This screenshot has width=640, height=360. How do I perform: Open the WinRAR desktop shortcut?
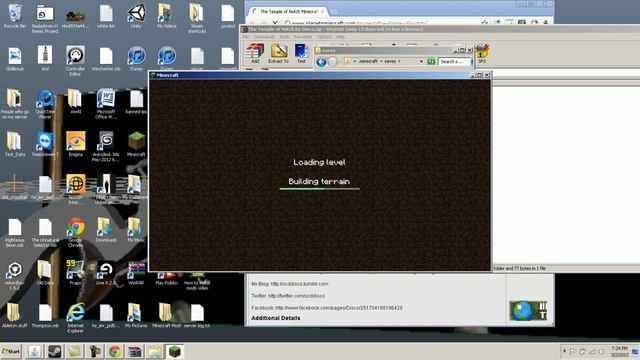tap(136, 272)
